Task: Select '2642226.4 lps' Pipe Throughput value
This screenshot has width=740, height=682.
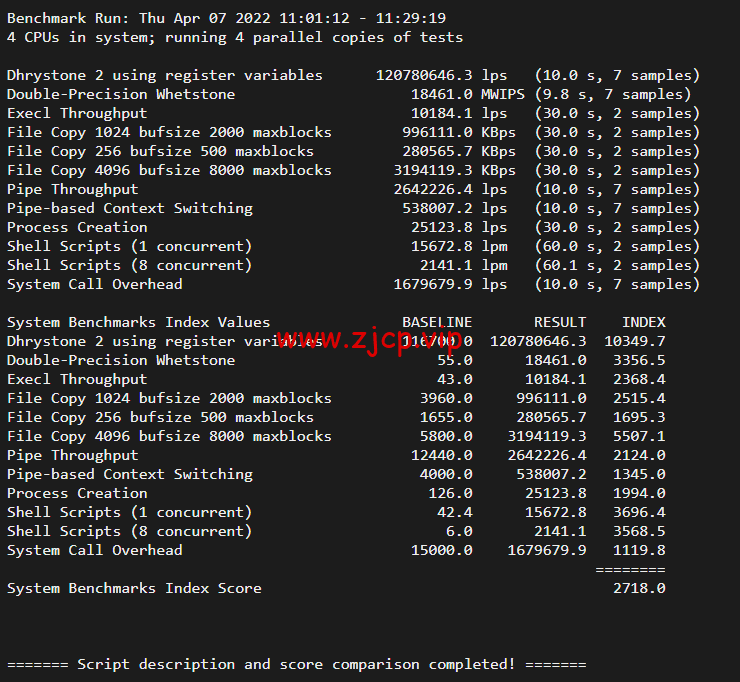Action: tap(450, 190)
